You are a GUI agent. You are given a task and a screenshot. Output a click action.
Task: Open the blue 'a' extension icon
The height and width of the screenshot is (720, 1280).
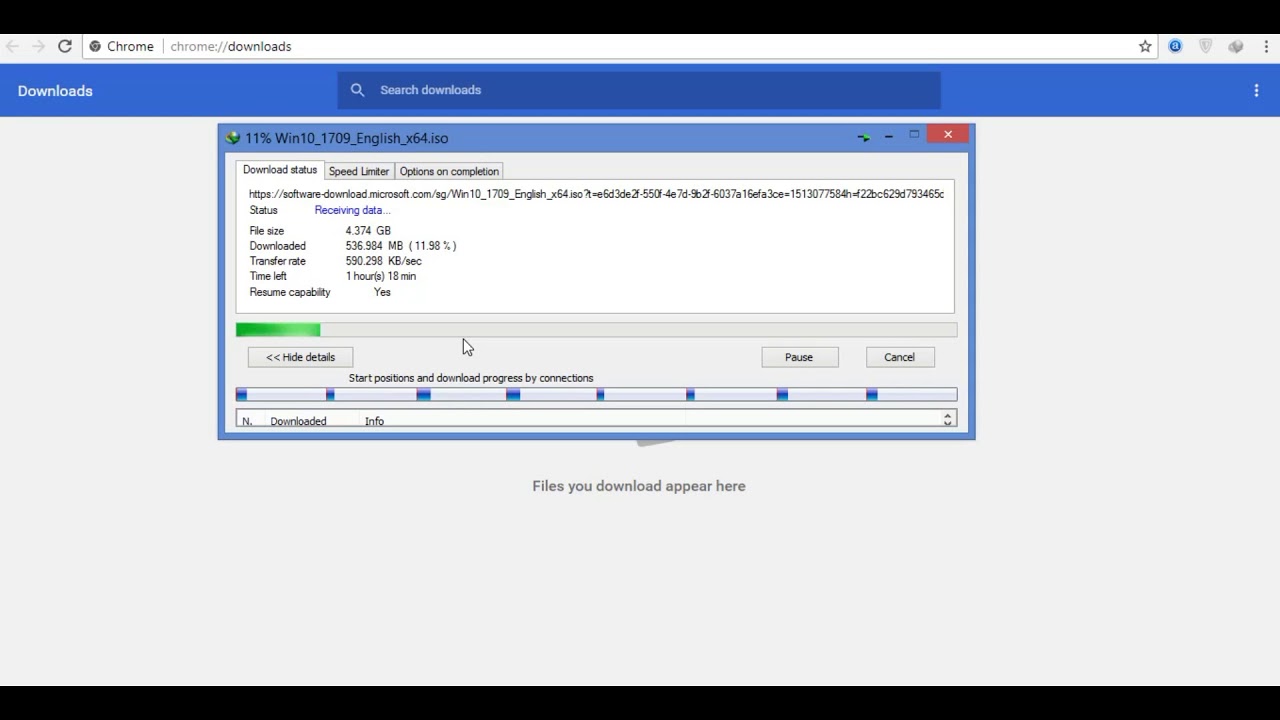point(1175,46)
